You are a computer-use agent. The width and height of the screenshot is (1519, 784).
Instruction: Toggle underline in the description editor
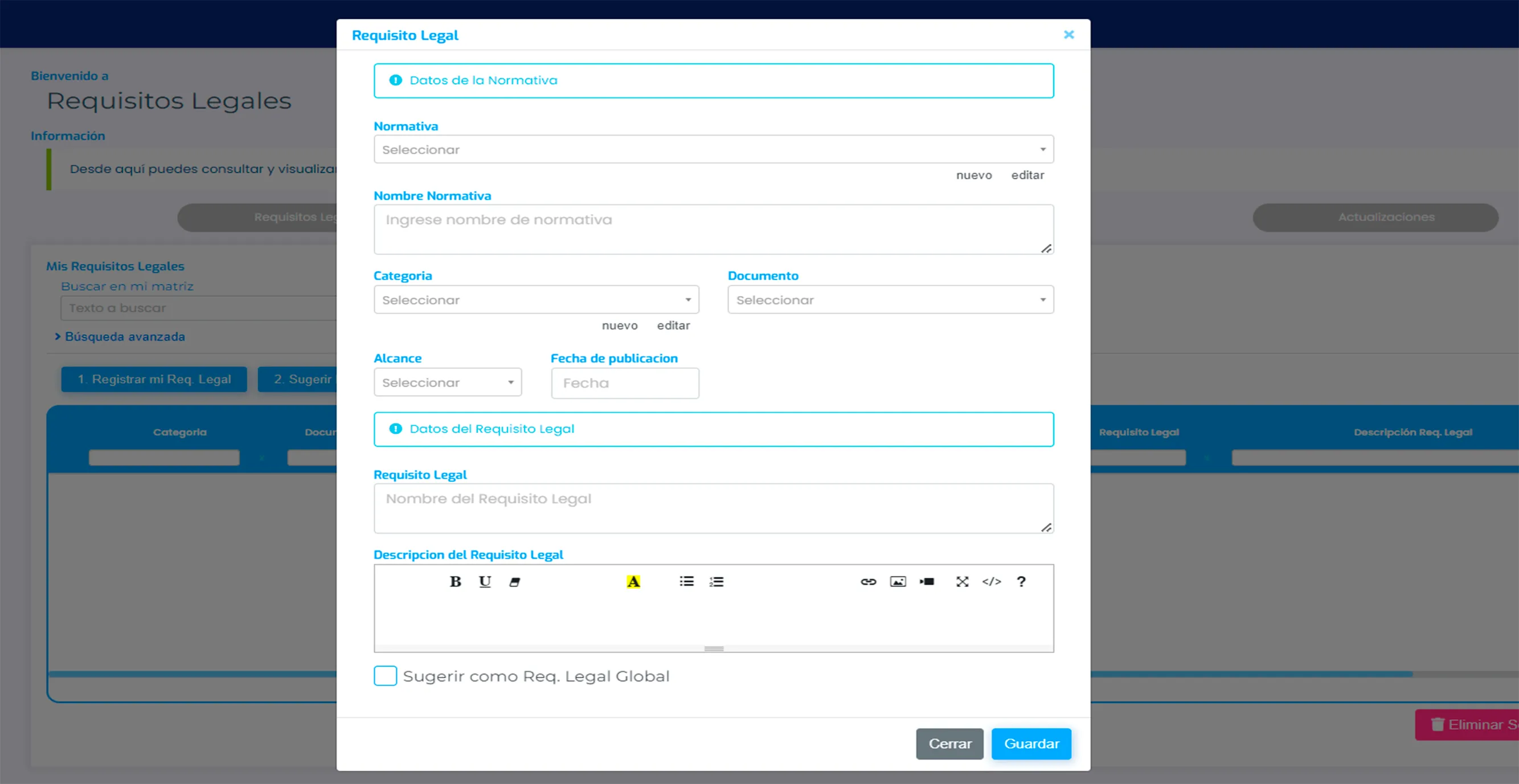click(x=485, y=582)
